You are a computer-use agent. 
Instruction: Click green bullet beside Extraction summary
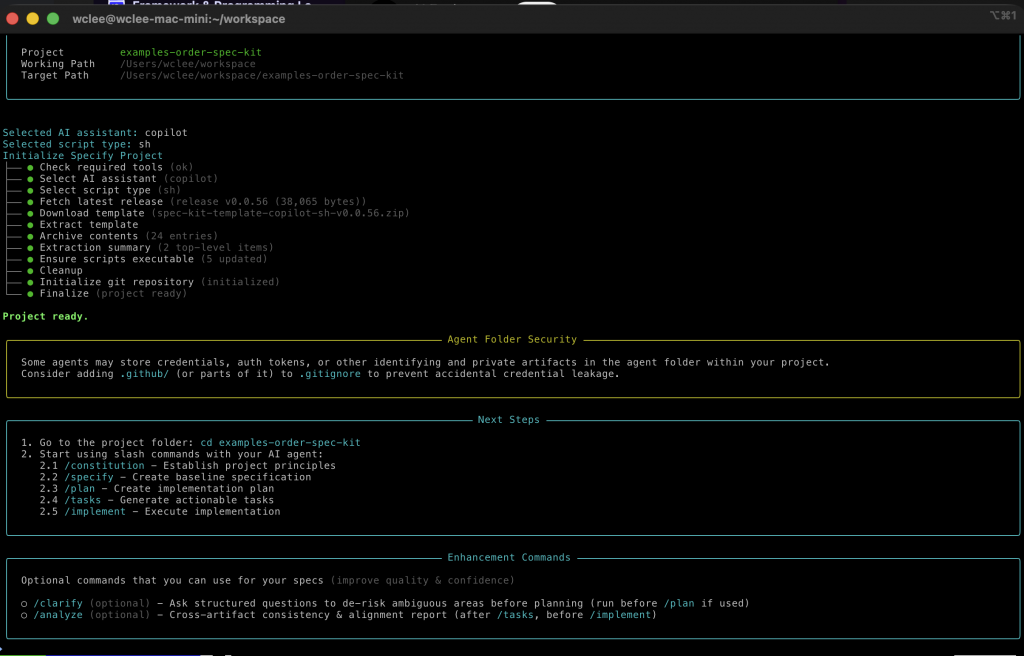pyautogui.click(x=30, y=248)
